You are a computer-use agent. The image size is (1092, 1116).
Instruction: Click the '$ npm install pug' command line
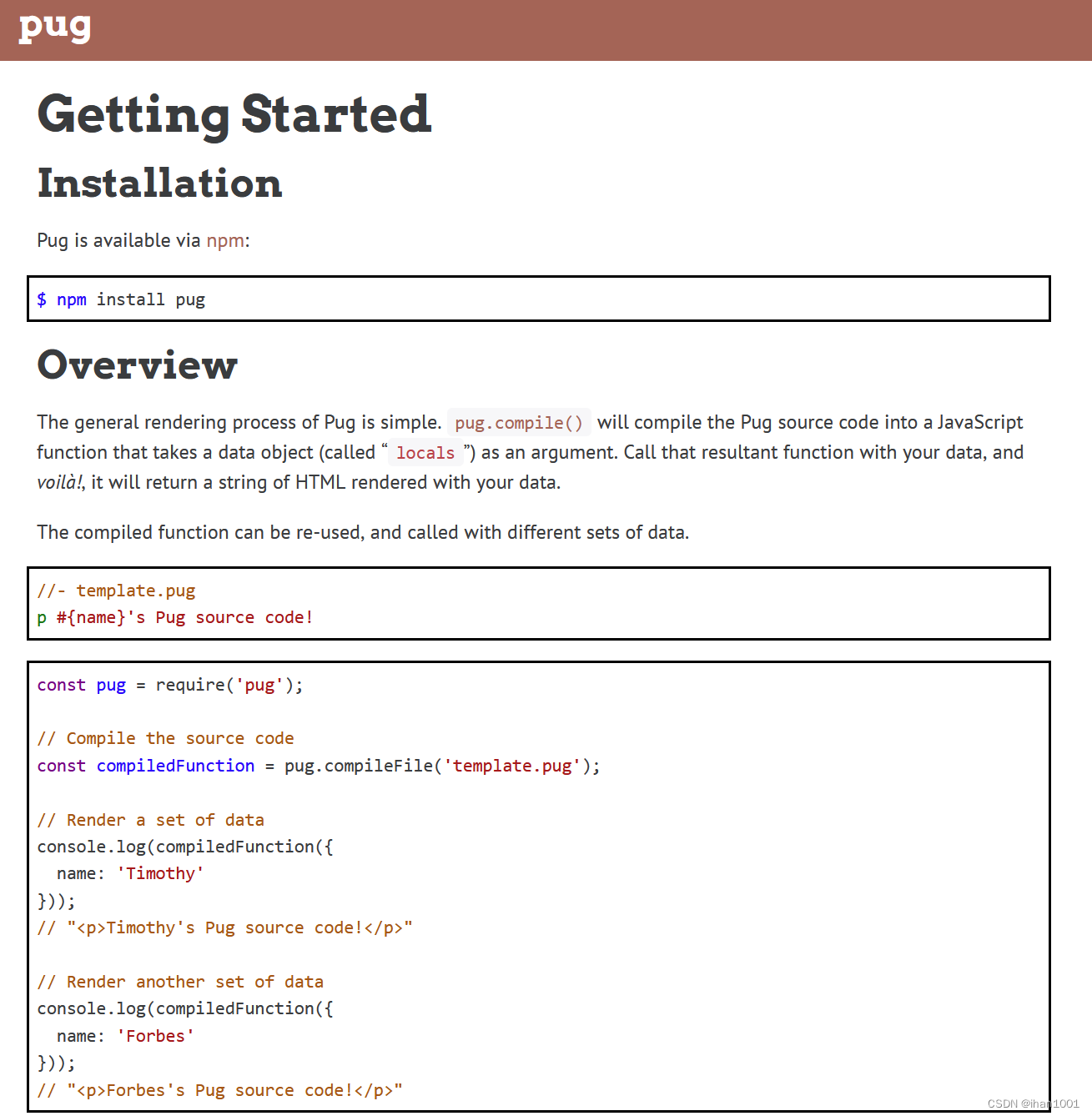pyautogui.click(x=121, y=299)
